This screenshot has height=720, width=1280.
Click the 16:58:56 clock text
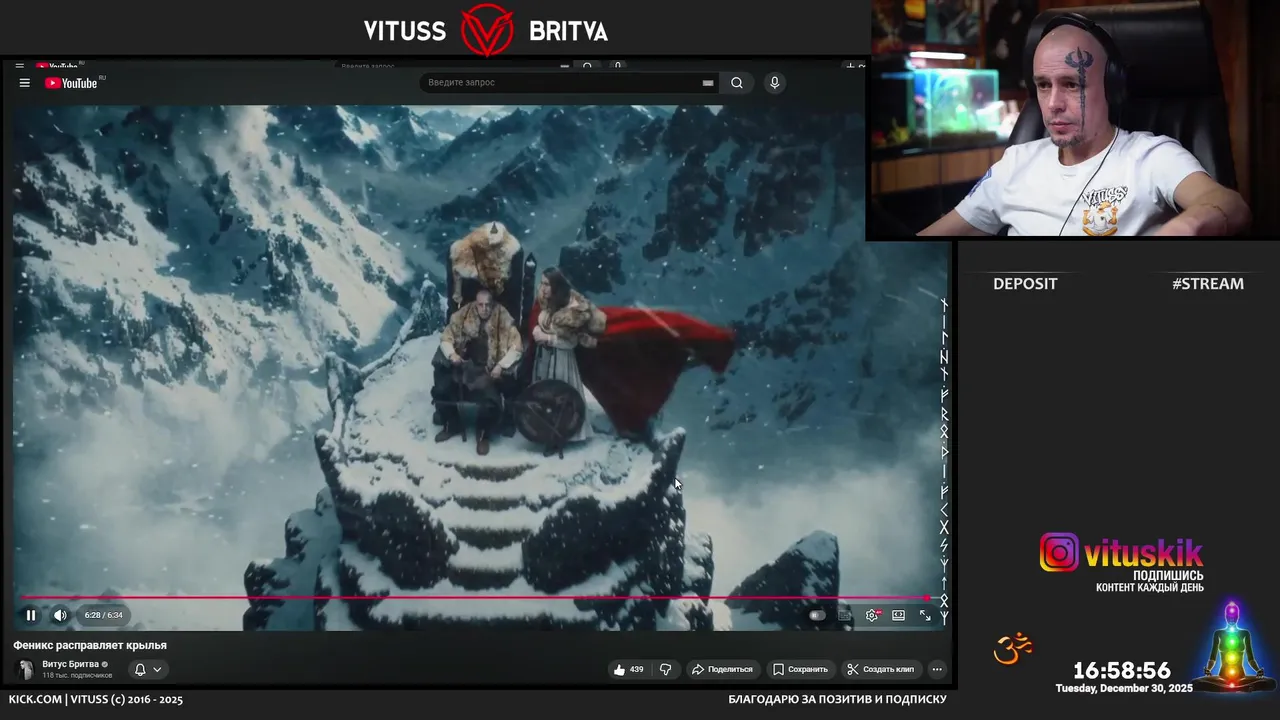click(x=1122, y=671)
